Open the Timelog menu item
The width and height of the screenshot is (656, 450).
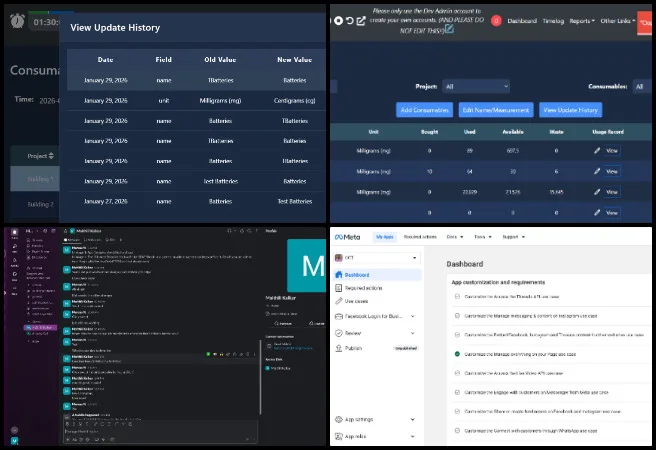(x=553, y=20)
